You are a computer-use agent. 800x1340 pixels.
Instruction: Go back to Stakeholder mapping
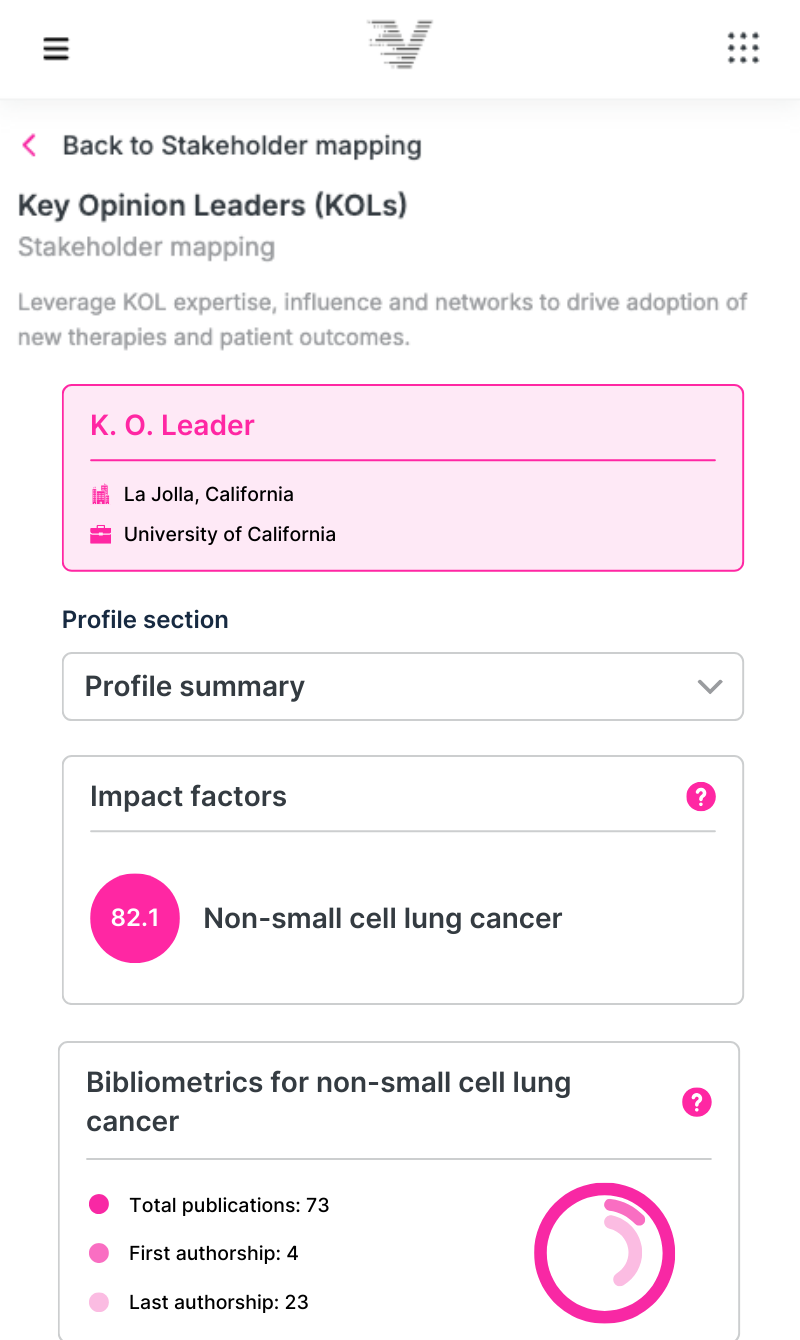point(241,146)
